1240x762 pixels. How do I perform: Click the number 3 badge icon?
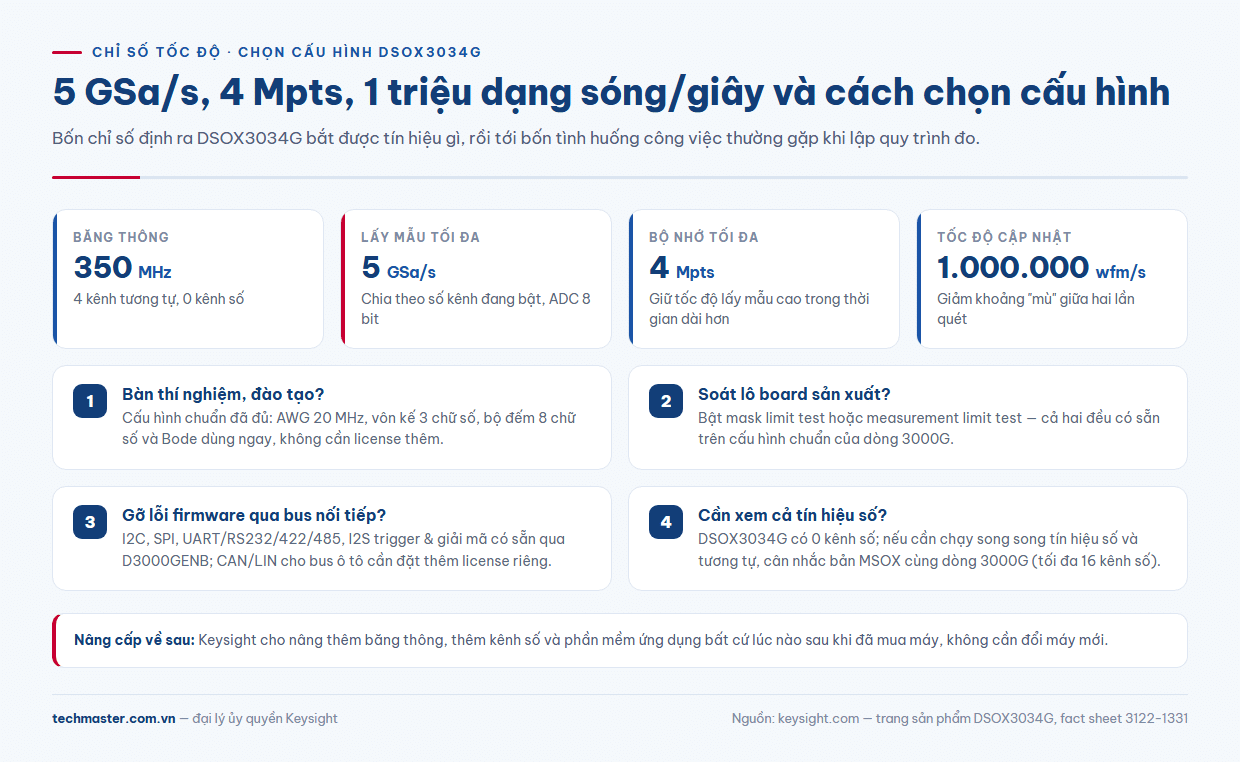coord(90,522)
